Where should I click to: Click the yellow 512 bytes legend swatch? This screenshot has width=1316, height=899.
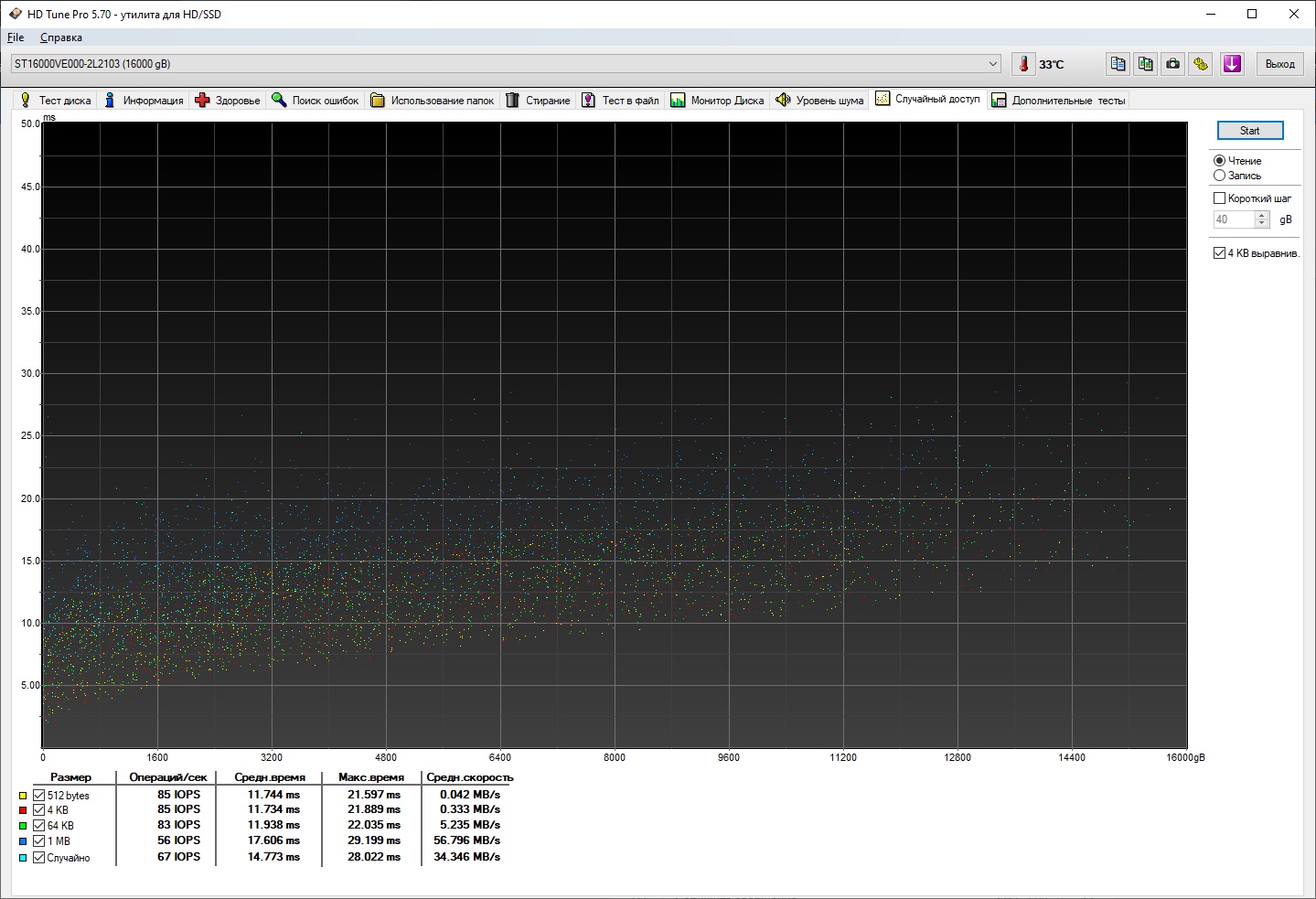(x=23, y=796)
